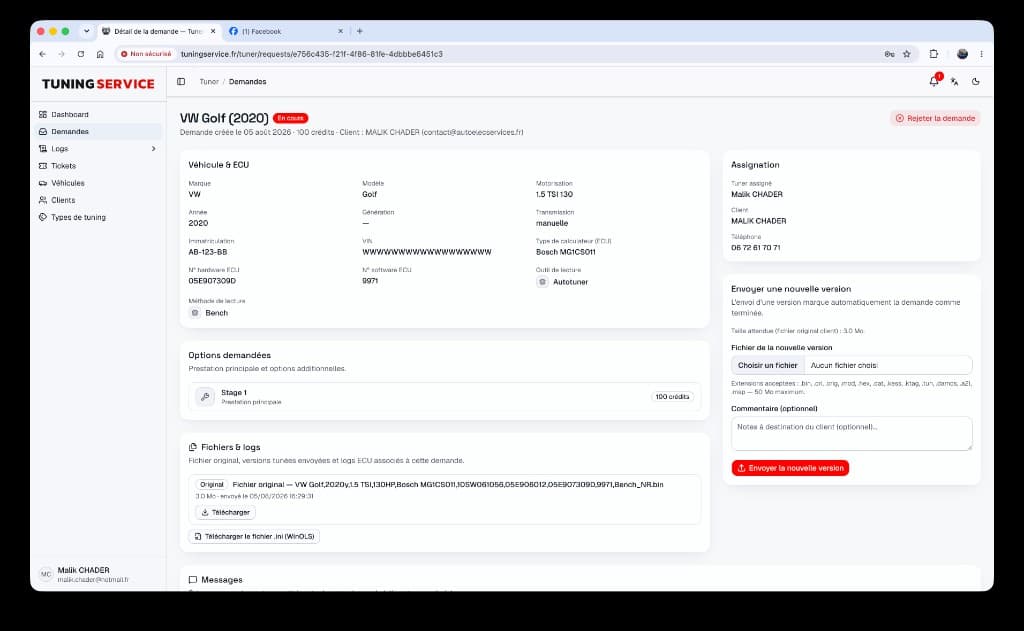The width and height of the screenshot is (1024, 631).
Task: Click the address bar URL
Action: point(312,54)
